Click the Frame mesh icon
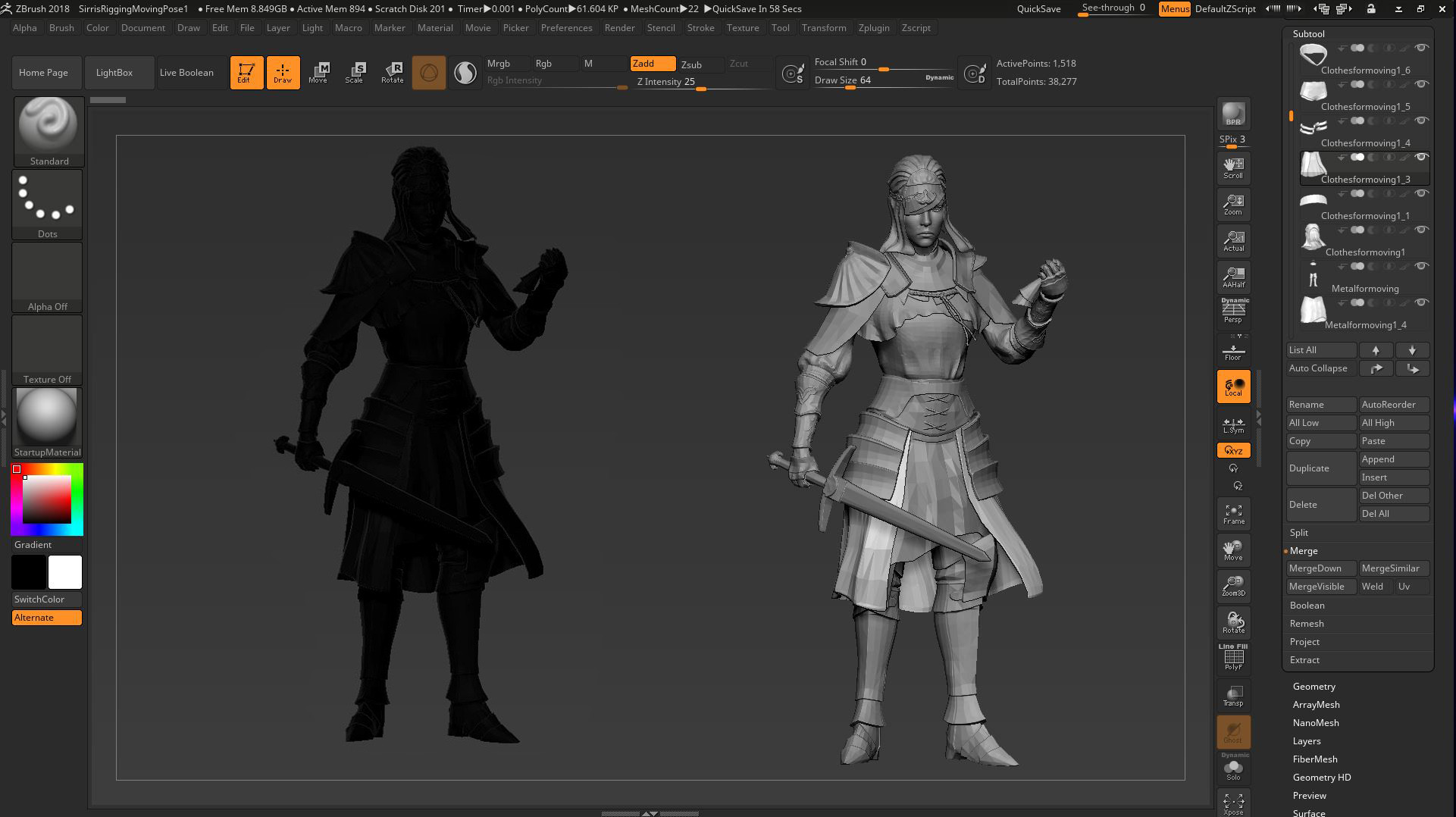The image size is (1456, 817). (1233, 514)
